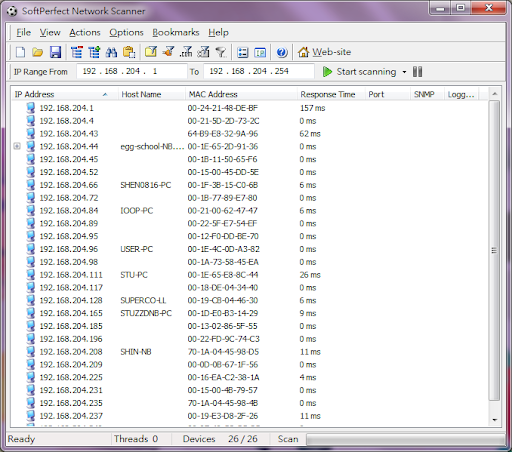The width and height of the screenshot is (512, 452).
Task: Select the 157 ms response time cell
Action: [x=312, y=108]
